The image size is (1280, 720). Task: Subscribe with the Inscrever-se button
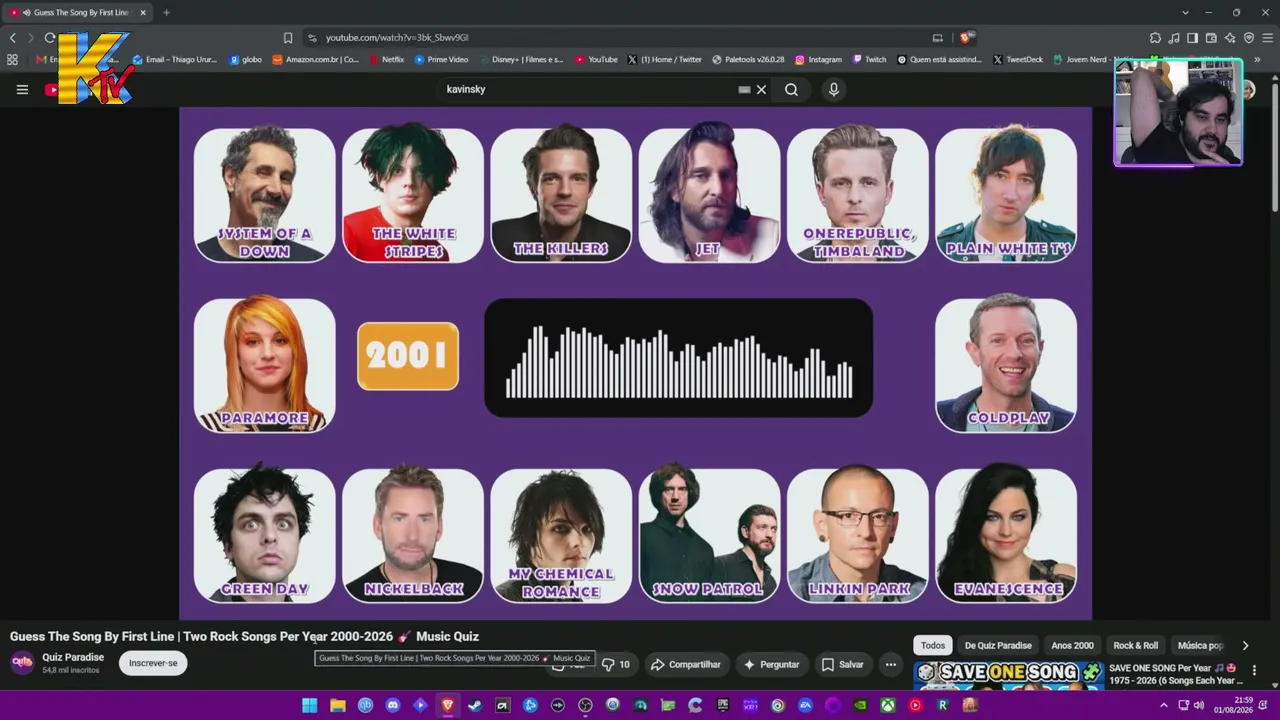[153, 663]
